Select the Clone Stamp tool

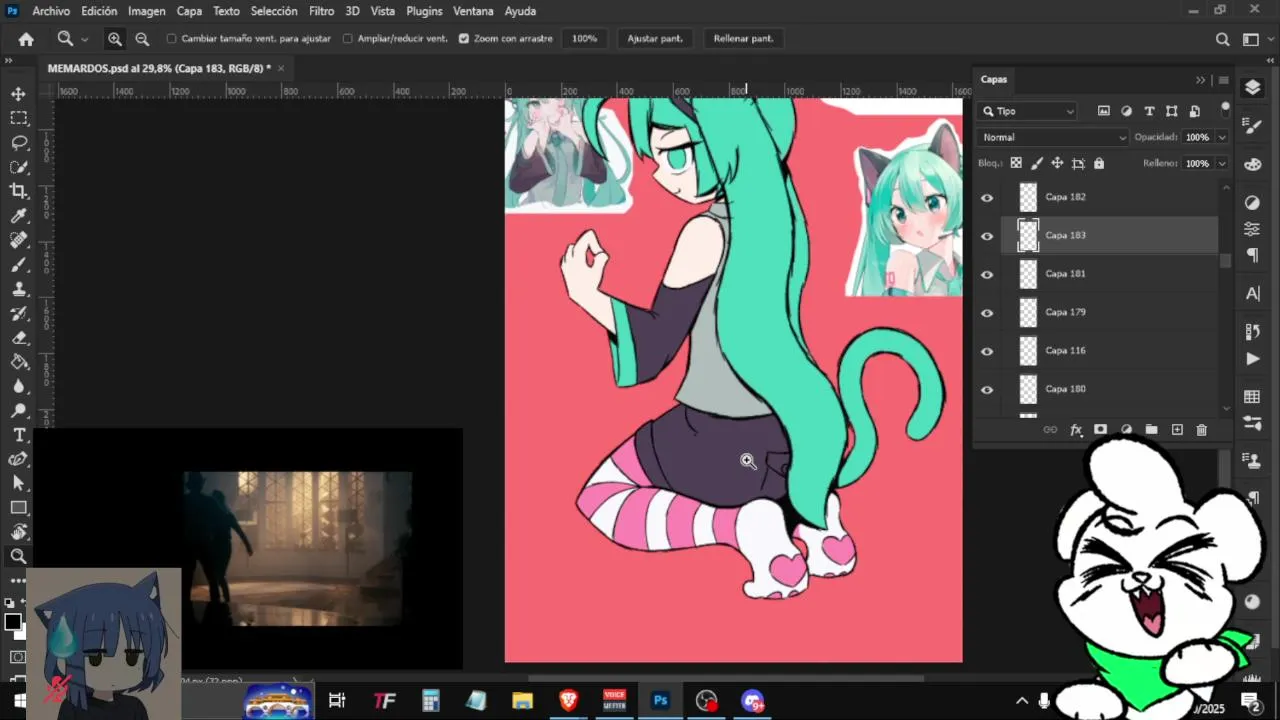tap(19, 289)
